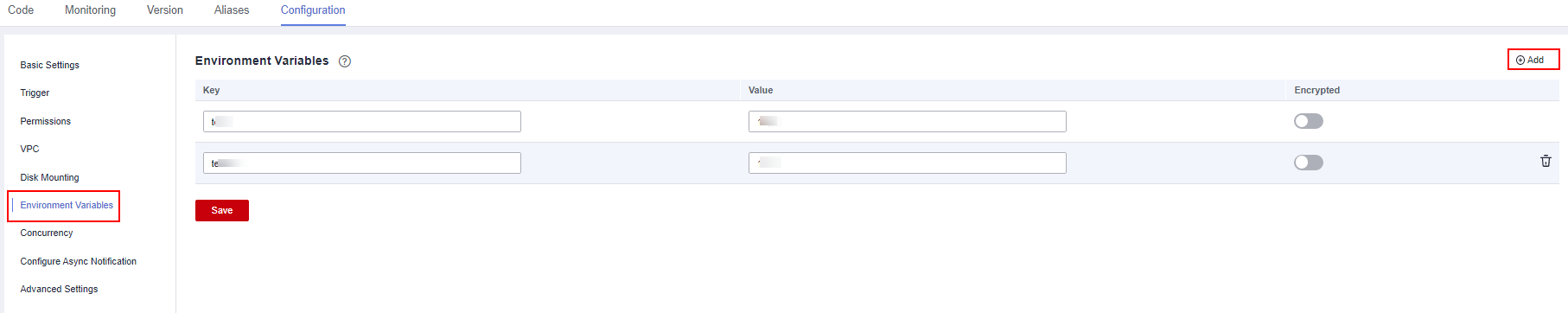Select Trigger in the sidebar

[x=35, y=93]
